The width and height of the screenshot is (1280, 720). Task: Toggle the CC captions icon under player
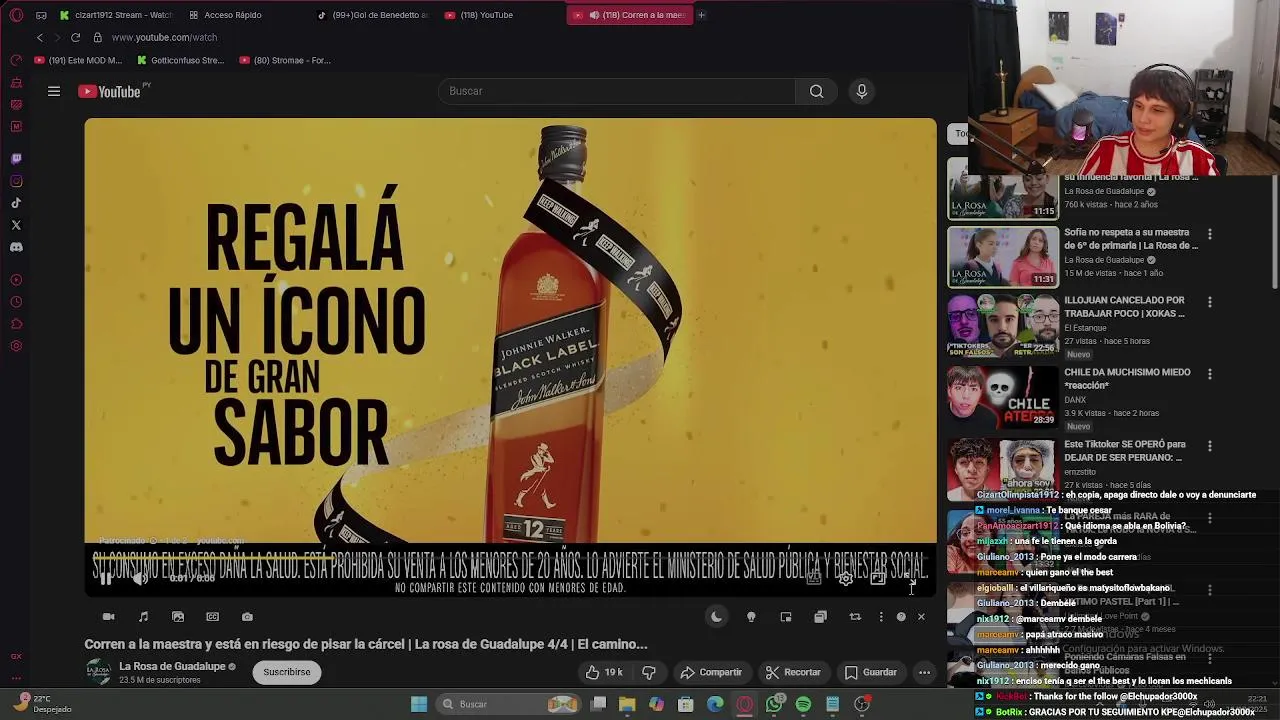click(212, 617)
